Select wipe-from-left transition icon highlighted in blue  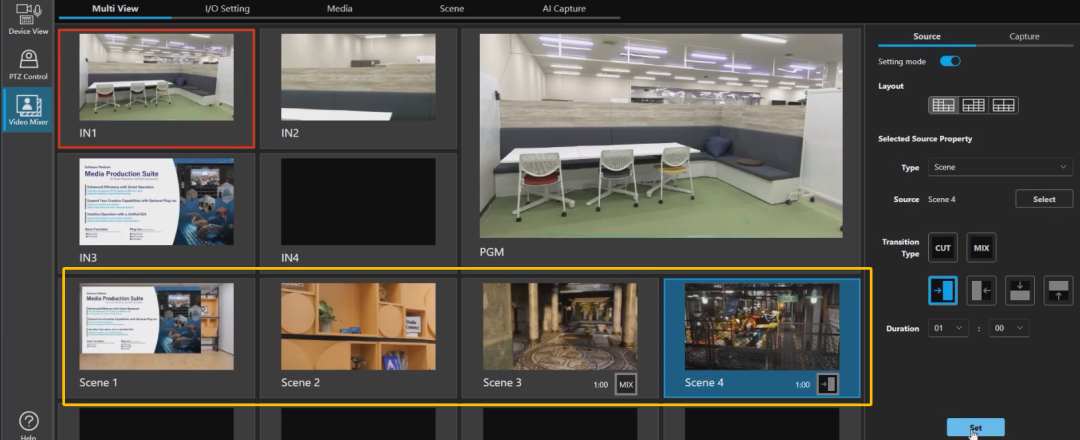(943, 291)
